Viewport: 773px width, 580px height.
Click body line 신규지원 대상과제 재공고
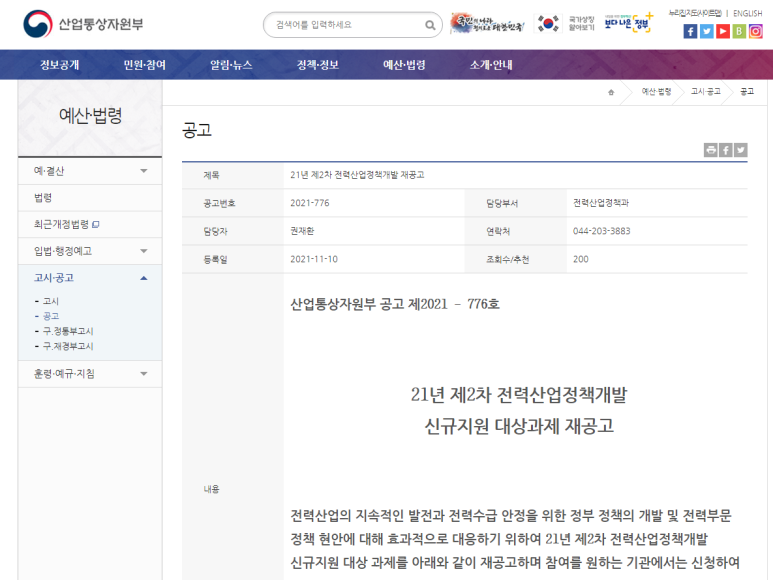[519, 426]
